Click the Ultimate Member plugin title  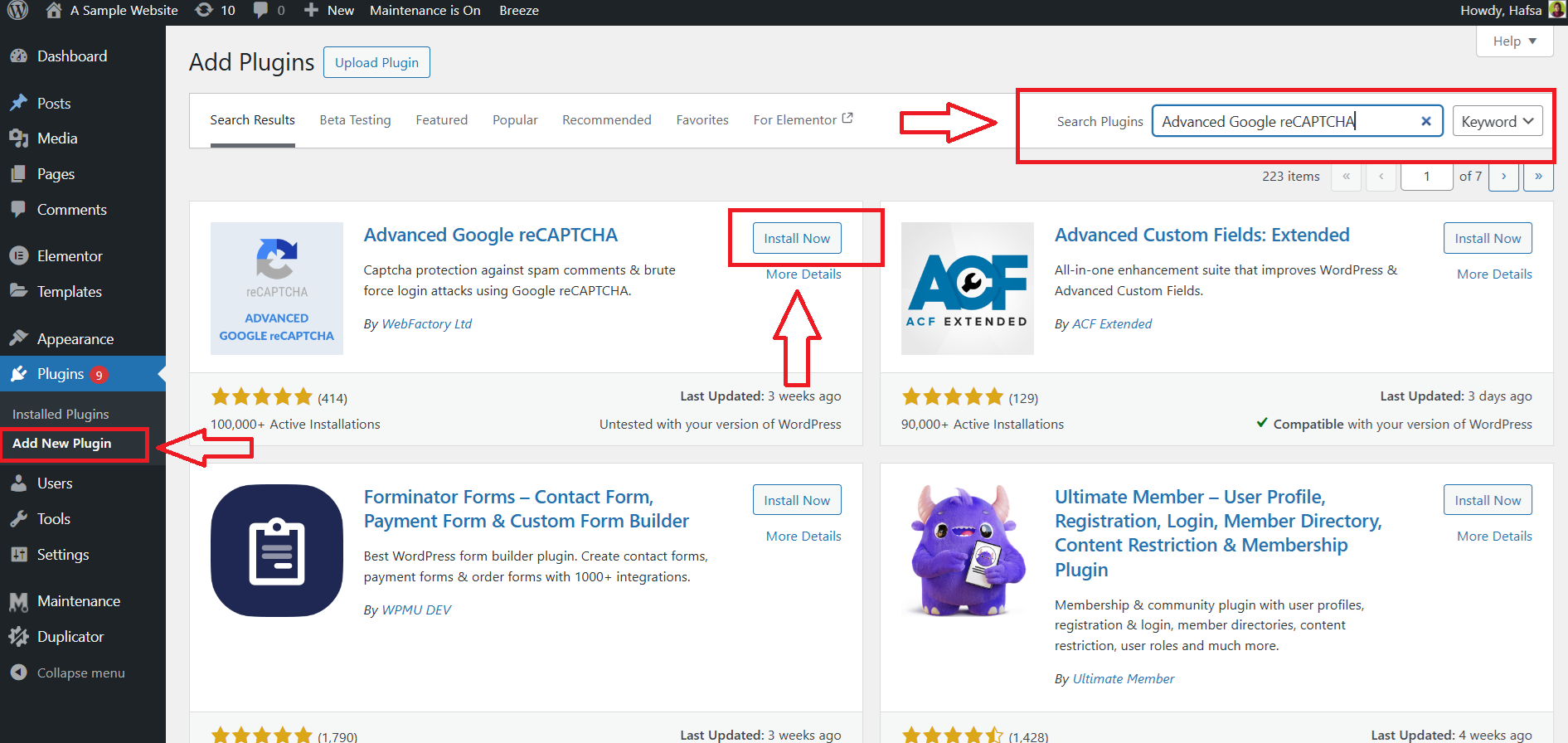pos(1218,533)
